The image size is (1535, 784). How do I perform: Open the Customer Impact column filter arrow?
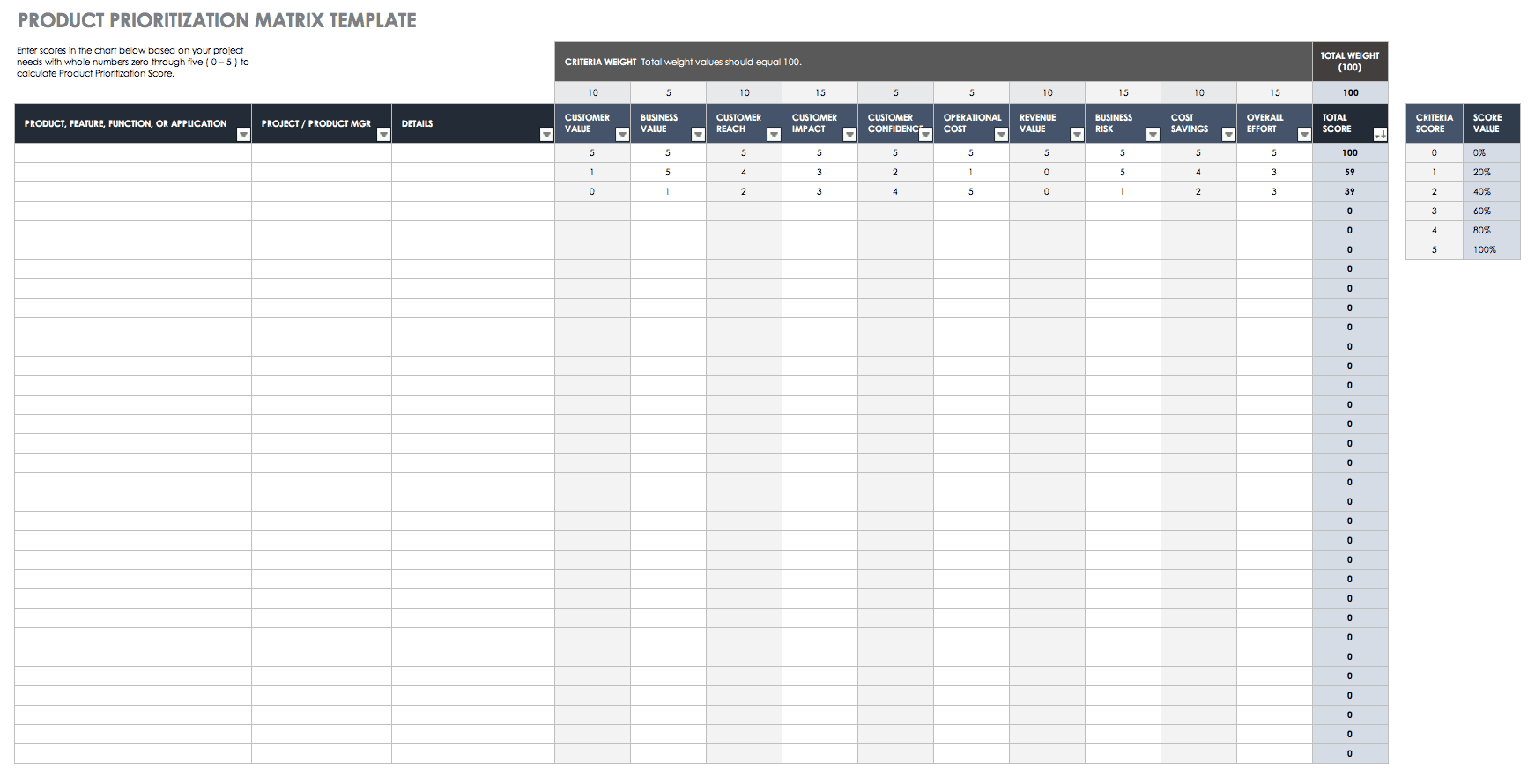pos(849,135)
